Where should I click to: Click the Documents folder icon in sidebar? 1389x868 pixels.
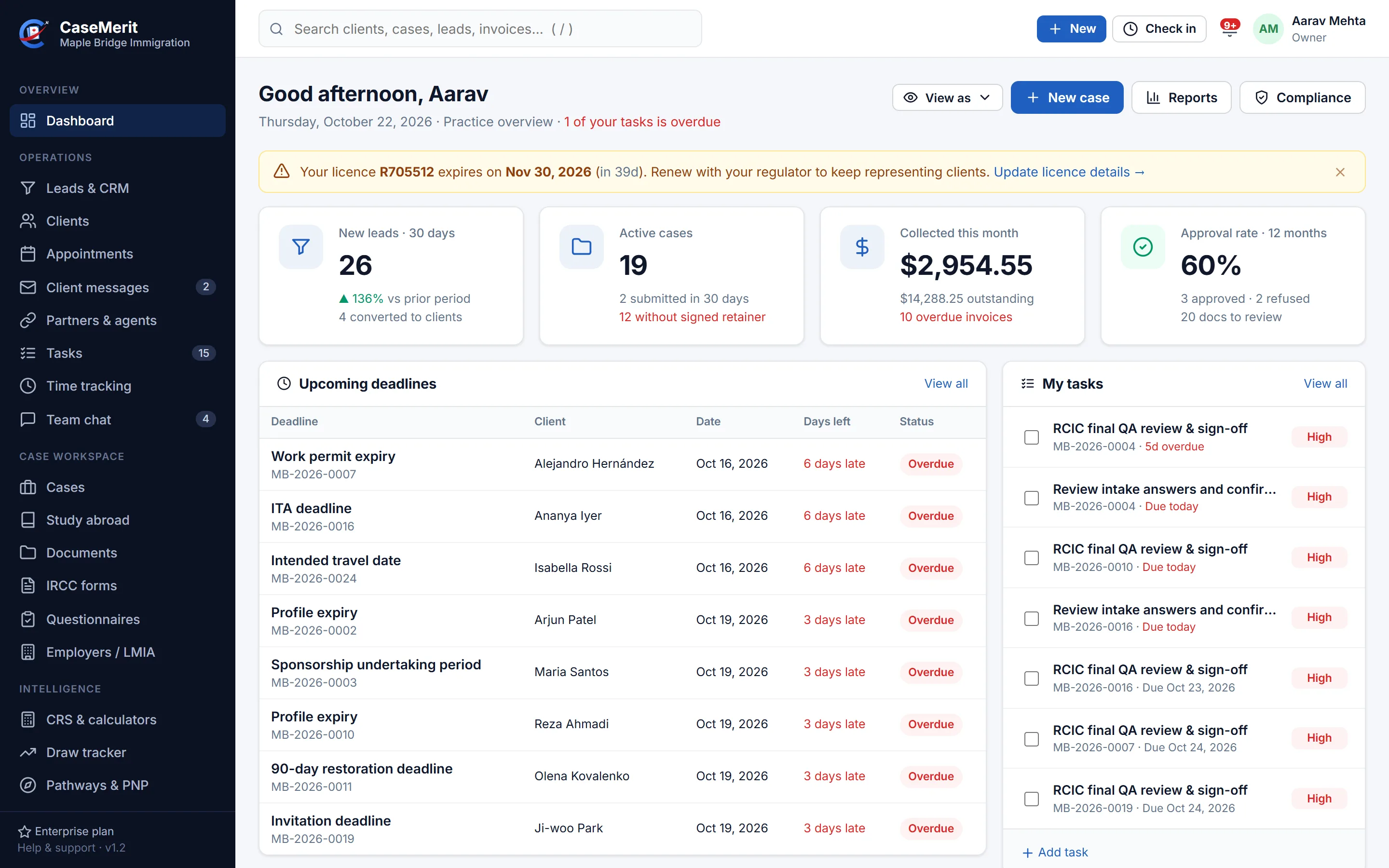(27, 553)
